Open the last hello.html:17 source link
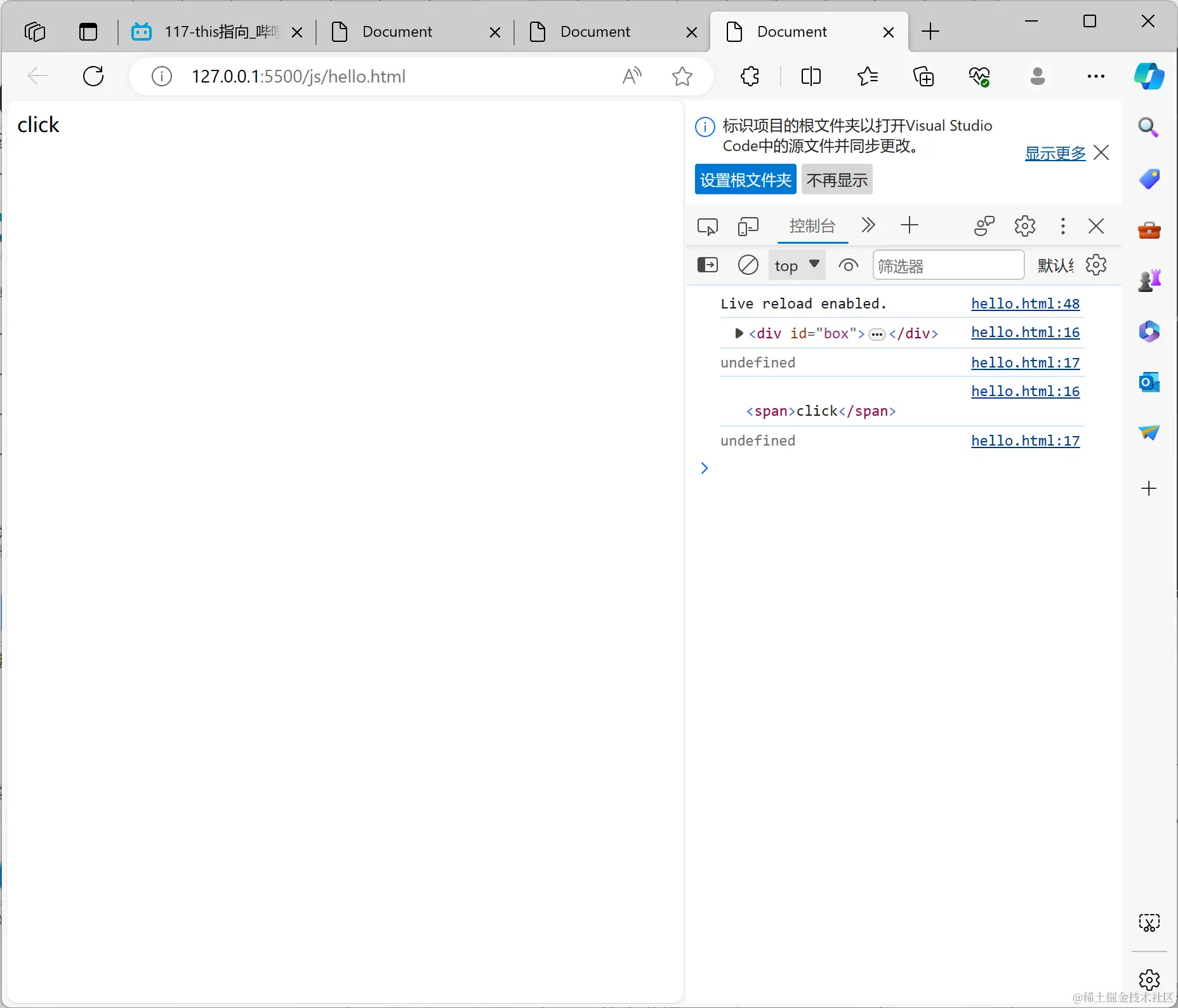The height and width of the screenshot is (1008, 1178). click(1026, 441)
